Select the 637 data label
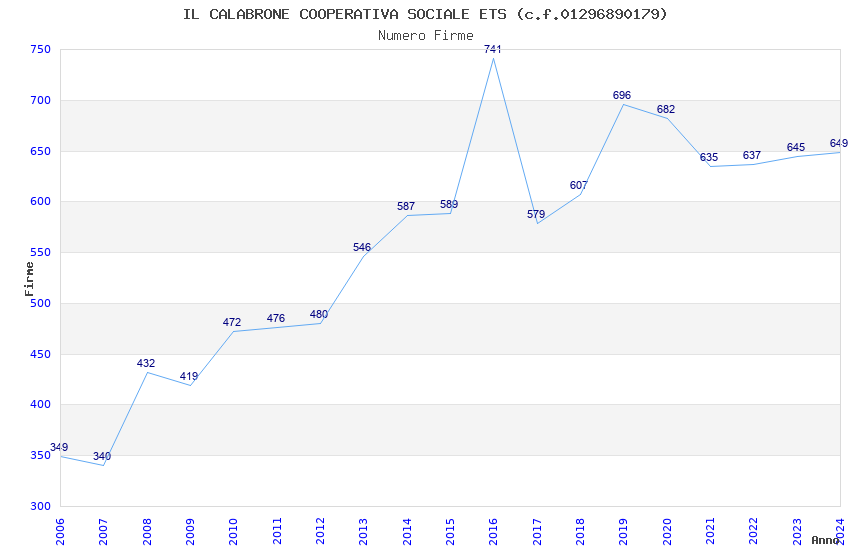Screen dimensions: 850x550 tap(752, 156)
